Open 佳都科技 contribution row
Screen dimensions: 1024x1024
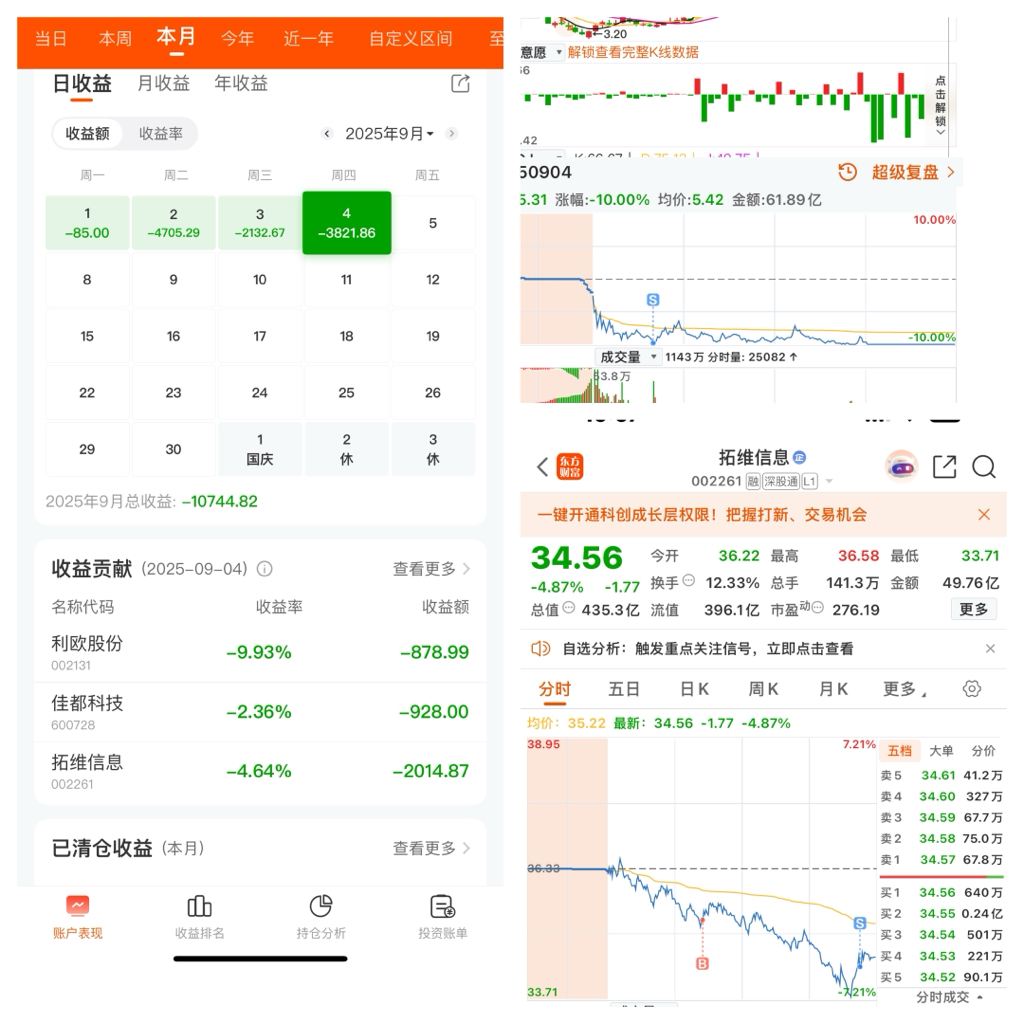[x=260, y=712]
